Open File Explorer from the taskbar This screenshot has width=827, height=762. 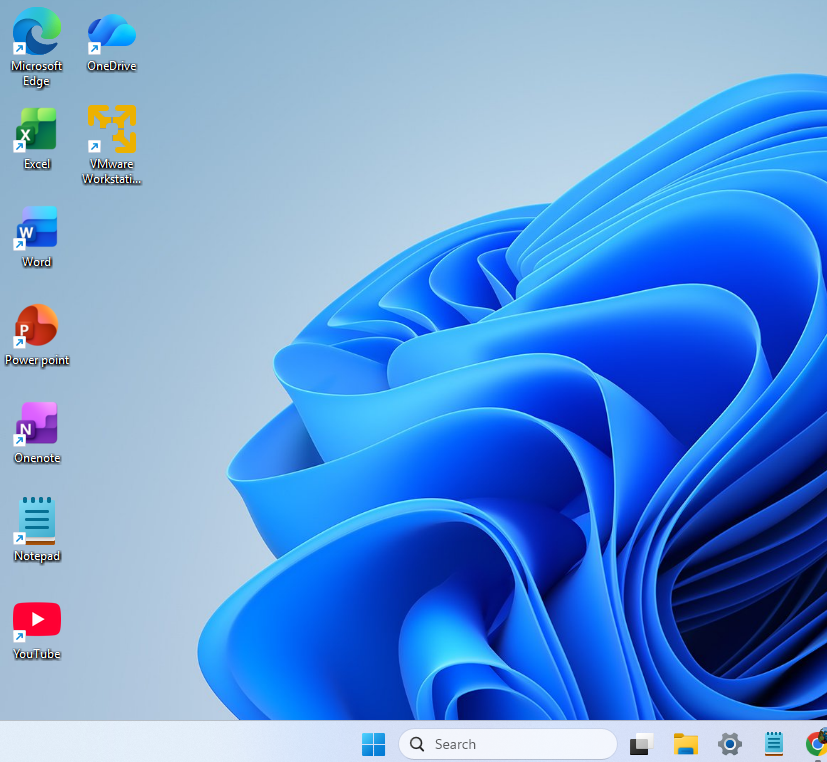pyautogui.click(x=685, y=744)
